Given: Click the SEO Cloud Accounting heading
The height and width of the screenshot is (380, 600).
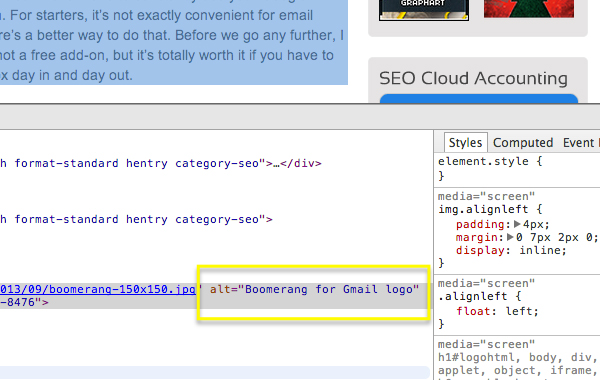Looking at the screenshot, I should point(473,78).
